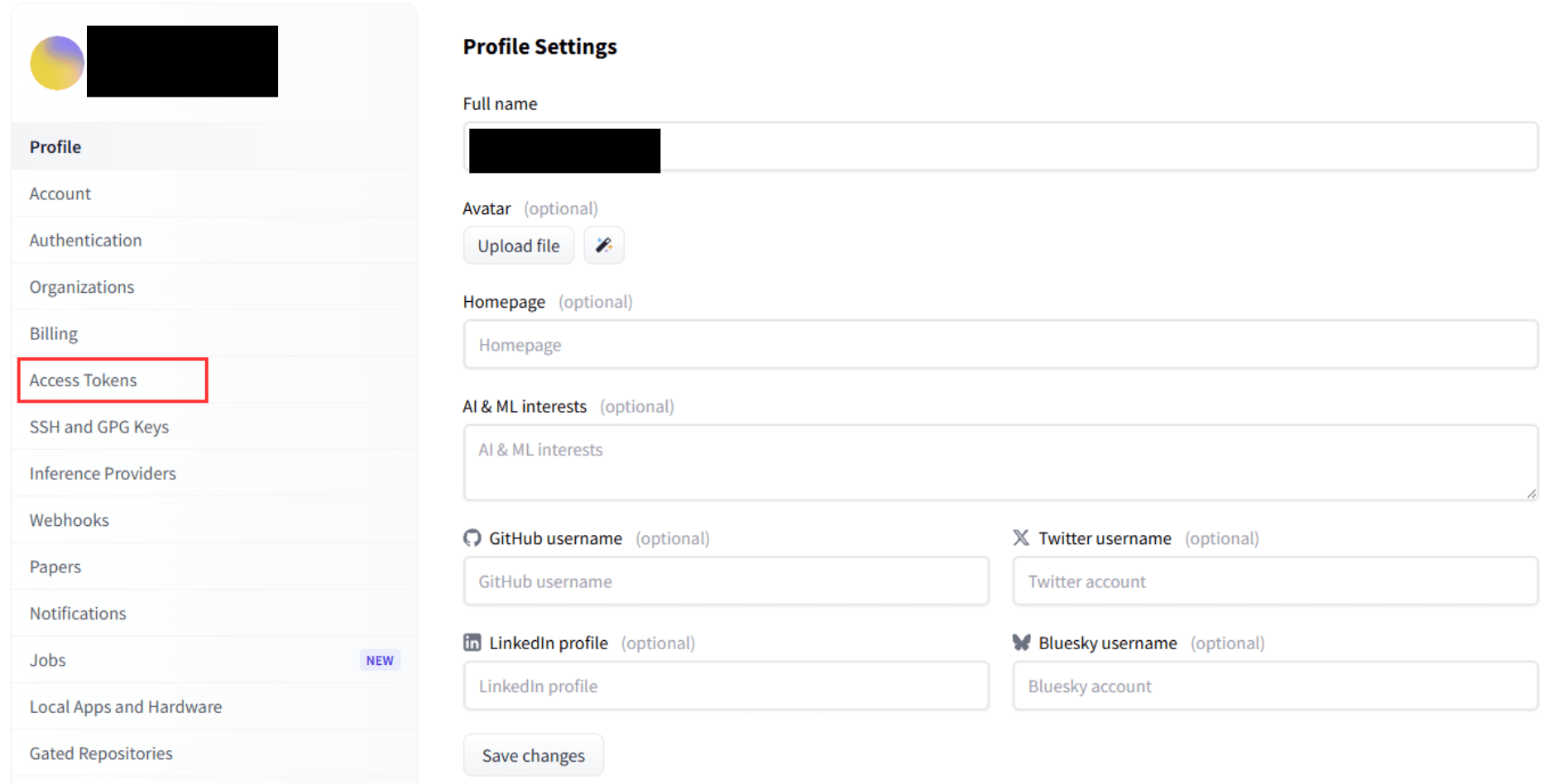Viewport: 1568px width, 784px height.
Task: Click the NEW badge beside Jobs
Action: click(380, 660)
